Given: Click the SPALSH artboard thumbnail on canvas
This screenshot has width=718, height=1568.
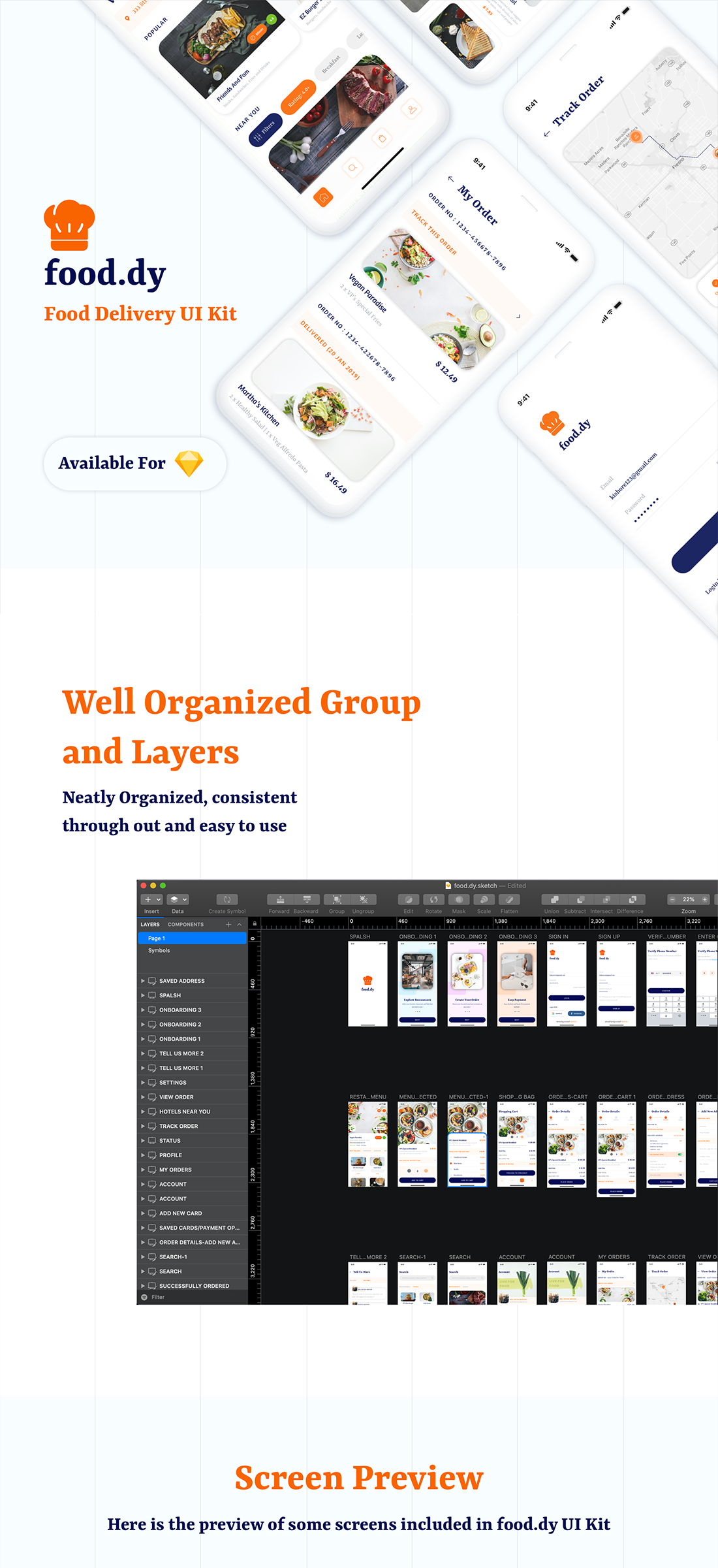Looking at the screenshot, I should (x=367, y=984).
